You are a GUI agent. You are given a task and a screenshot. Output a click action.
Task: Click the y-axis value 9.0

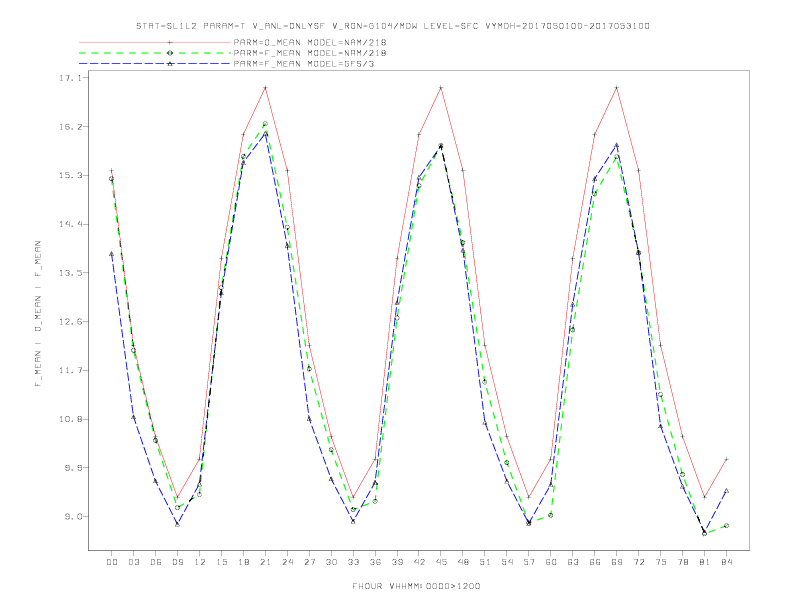[x=72, y=517]
